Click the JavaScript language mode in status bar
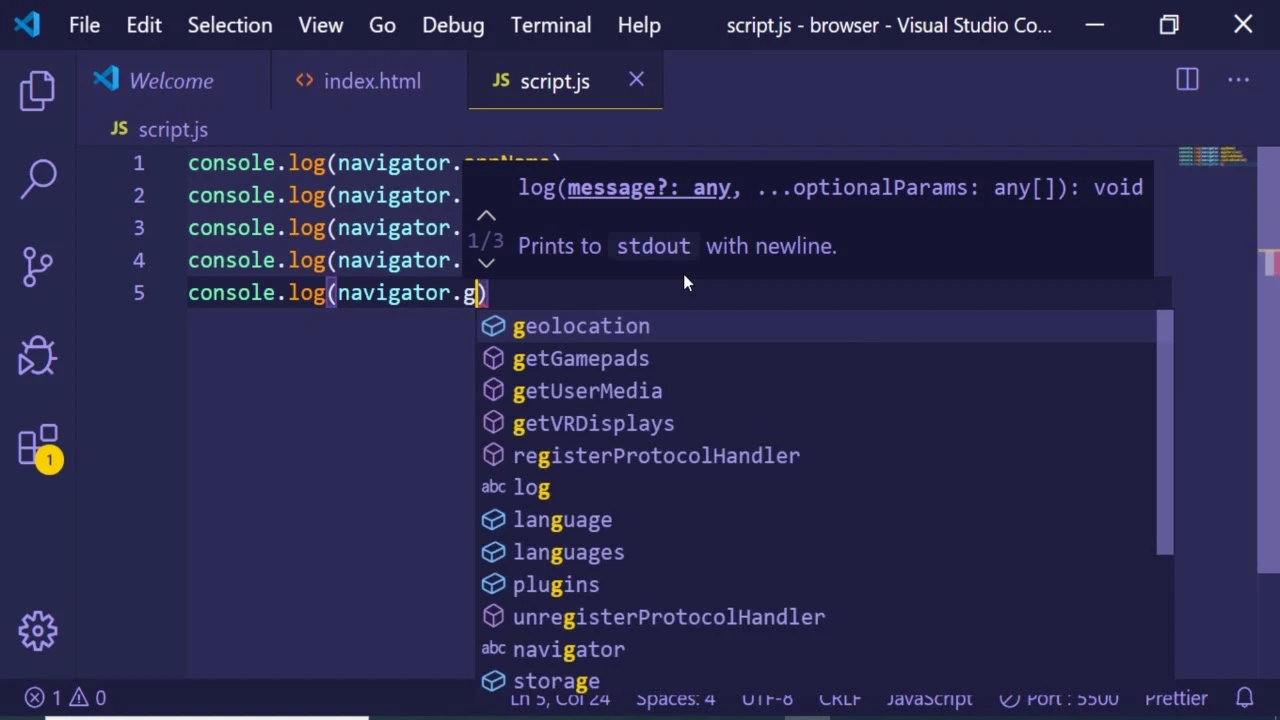 (929, 698)
